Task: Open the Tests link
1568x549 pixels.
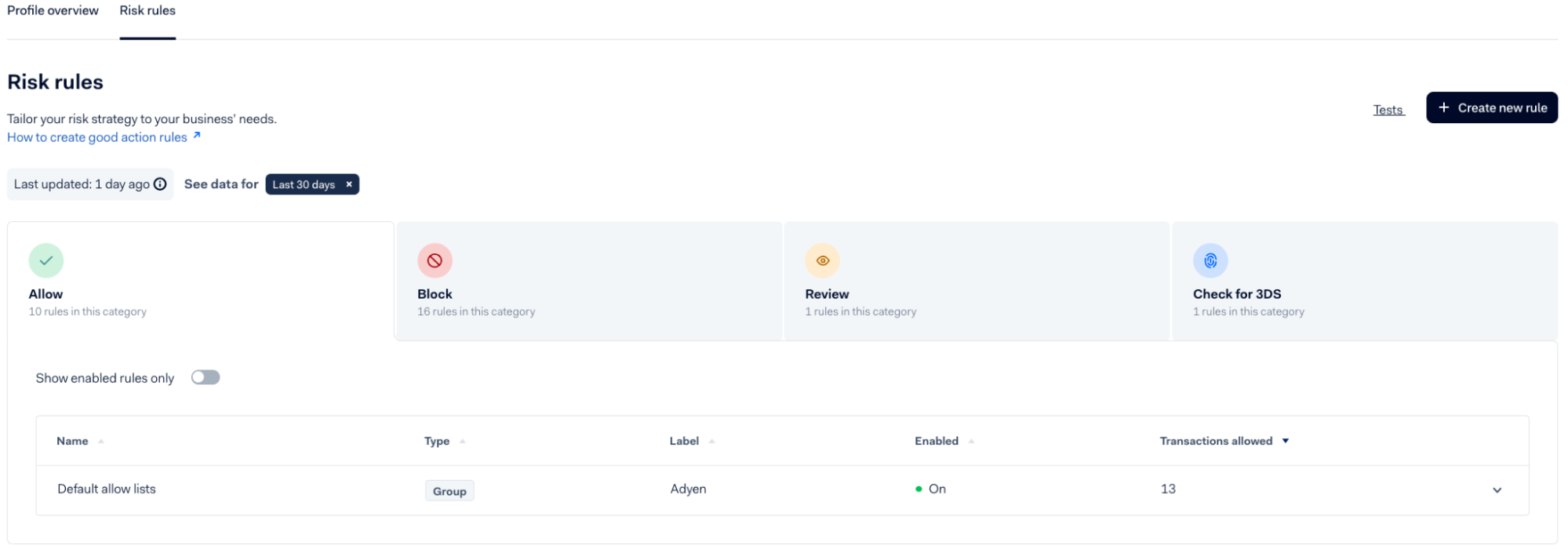Action: (x=1388, y=110)
